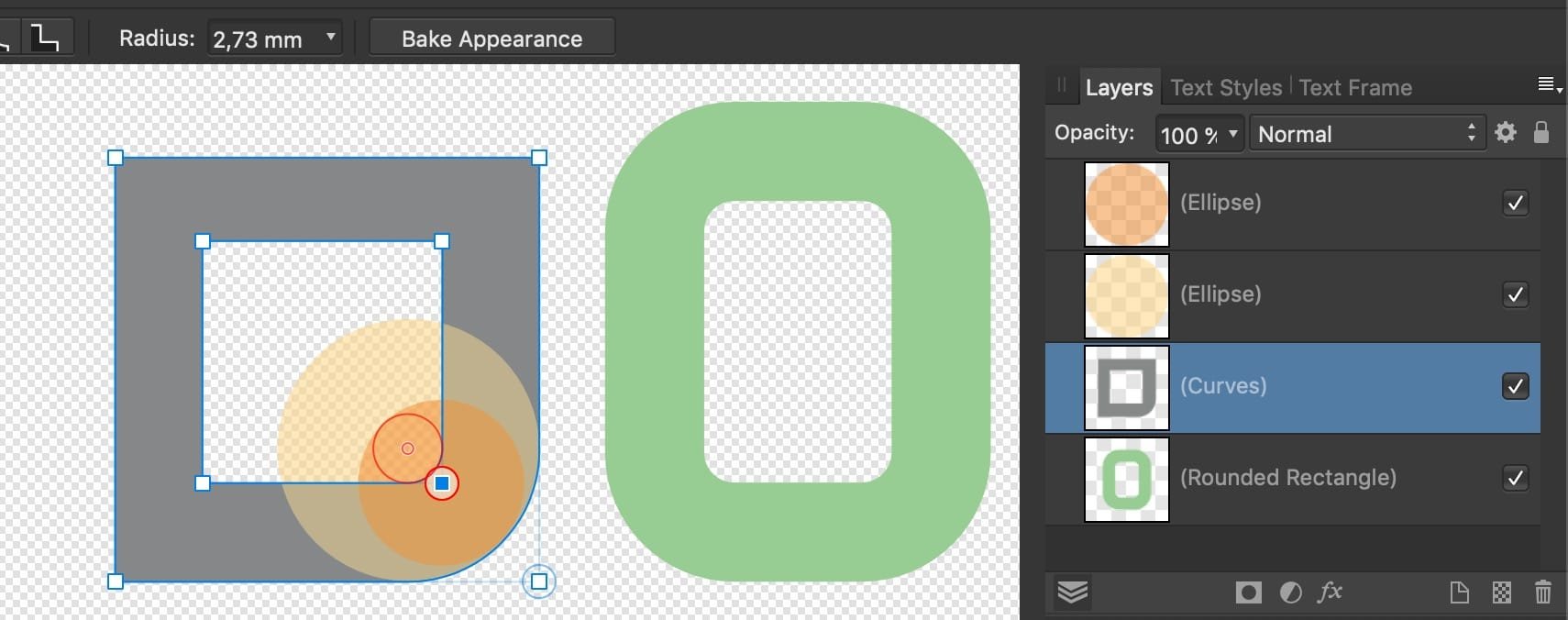Click the Edit All Layers stack icon
Image resolution: width=1568 pixels, height=620 pixels.
click(x=1072, y=592)
